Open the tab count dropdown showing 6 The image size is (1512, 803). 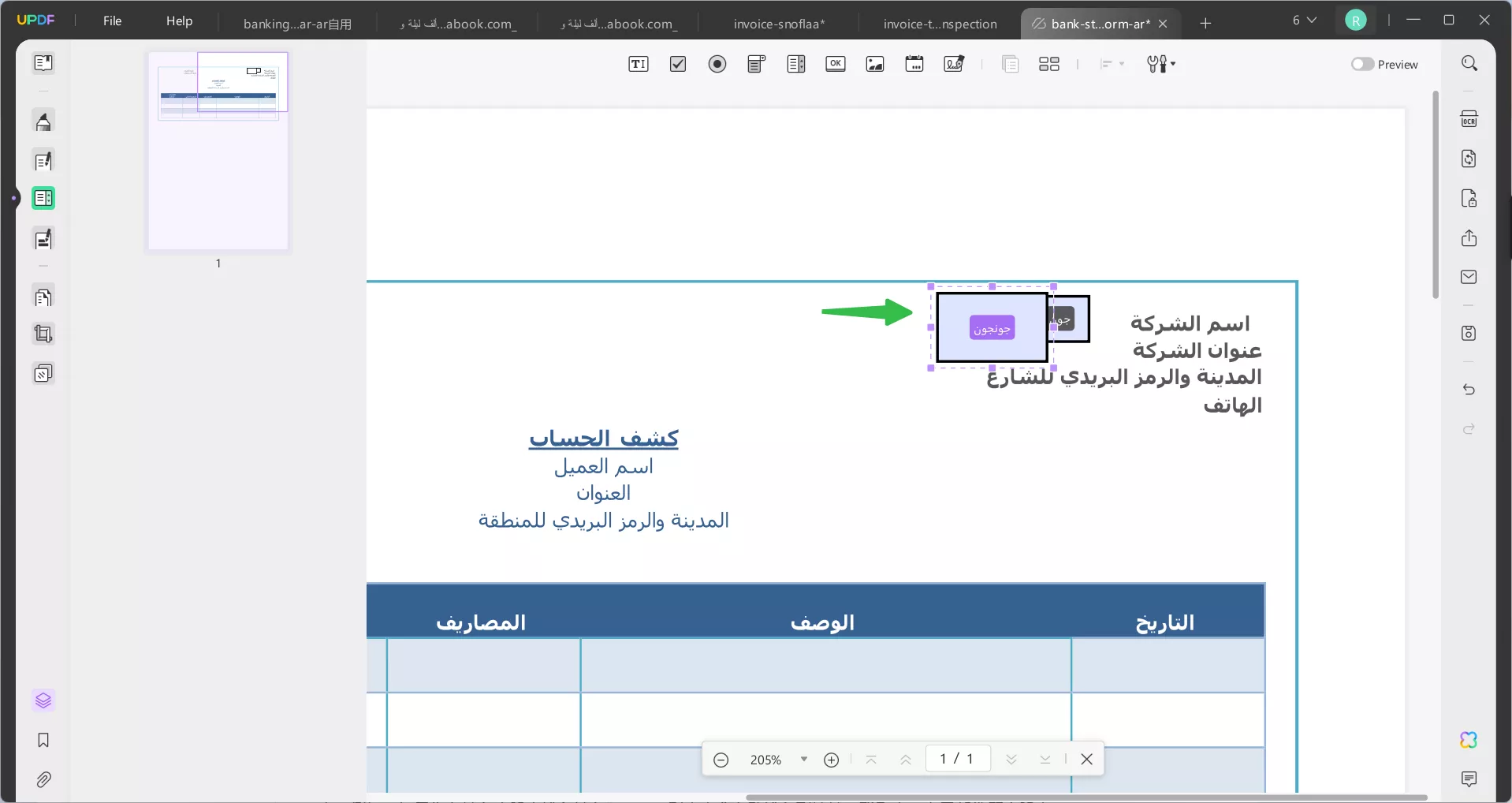(1304, 21)
